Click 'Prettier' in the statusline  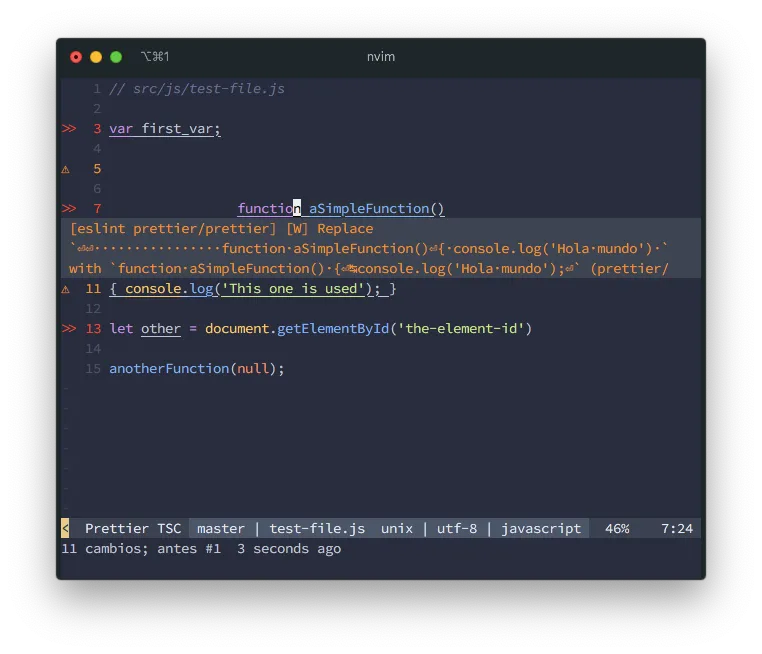[x=117, y=528]
